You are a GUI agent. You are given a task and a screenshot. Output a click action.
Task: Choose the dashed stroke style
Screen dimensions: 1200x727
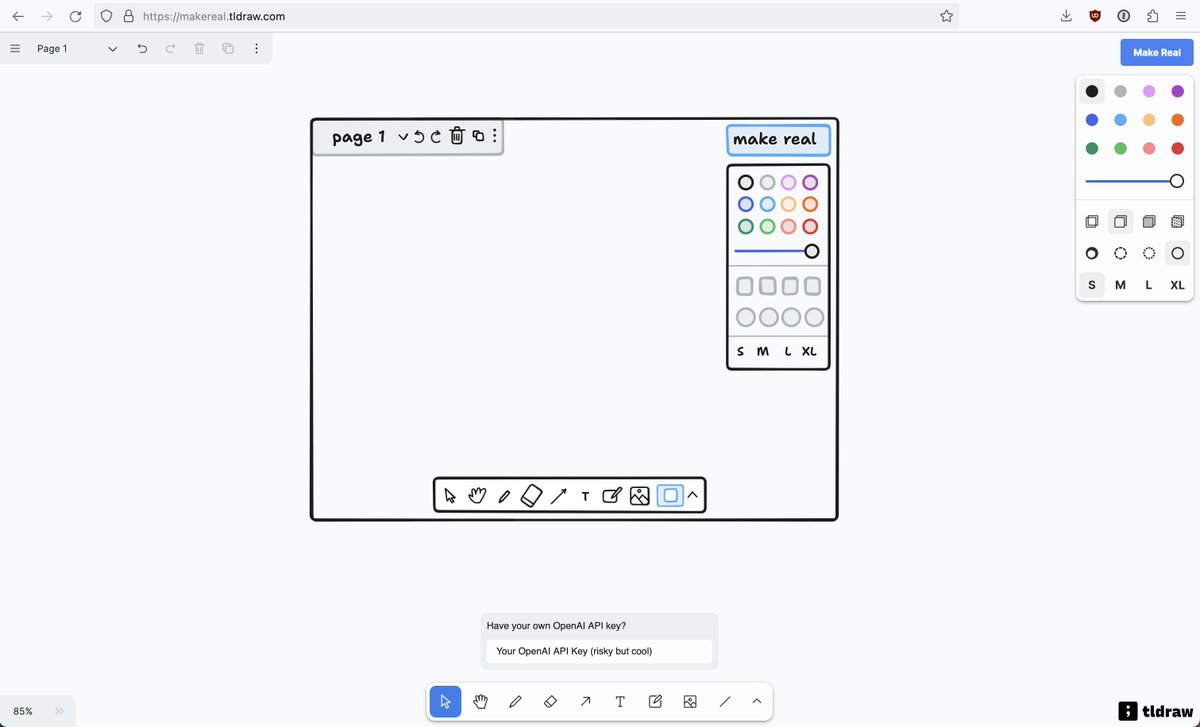tap(1120, 253)
